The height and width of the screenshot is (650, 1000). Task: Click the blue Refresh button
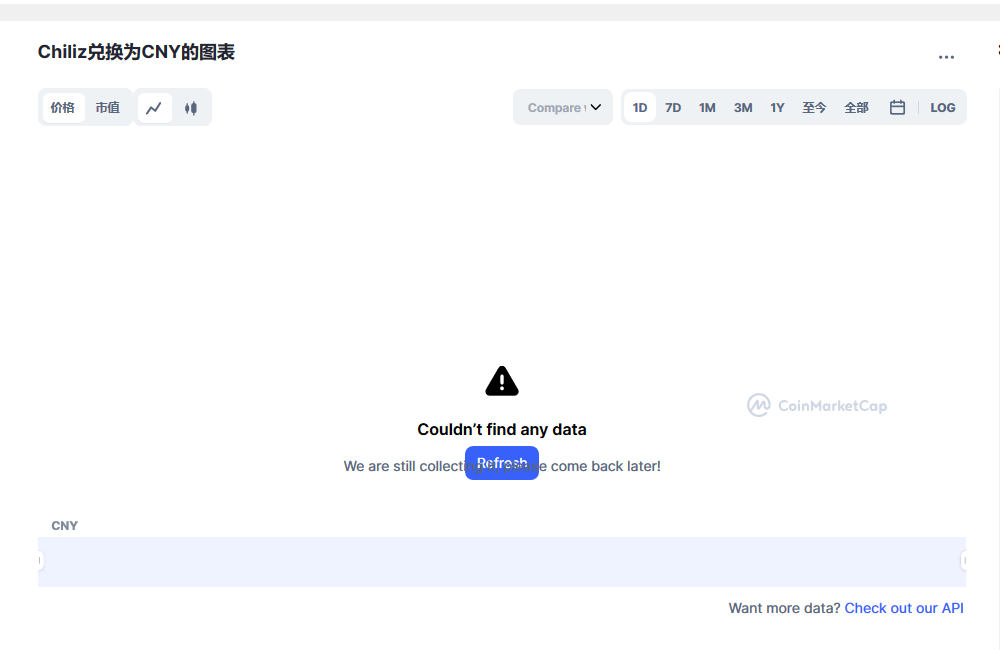[502, 463]
